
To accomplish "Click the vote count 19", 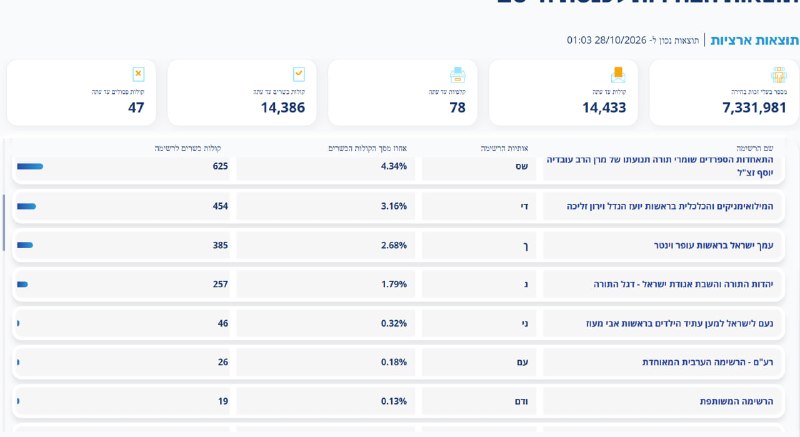I will coord(223,401).
